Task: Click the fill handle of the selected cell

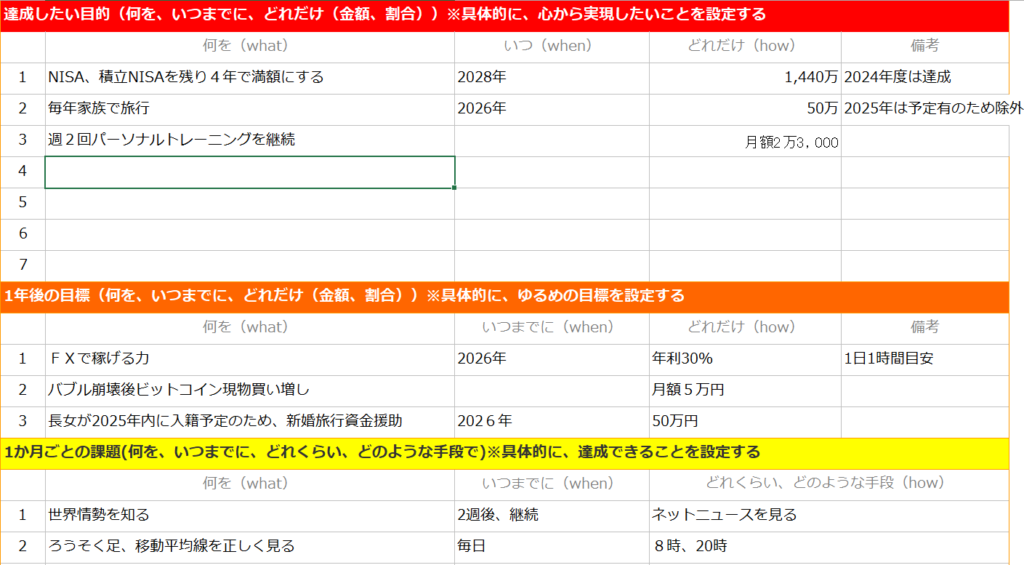Action: (455, 187)
